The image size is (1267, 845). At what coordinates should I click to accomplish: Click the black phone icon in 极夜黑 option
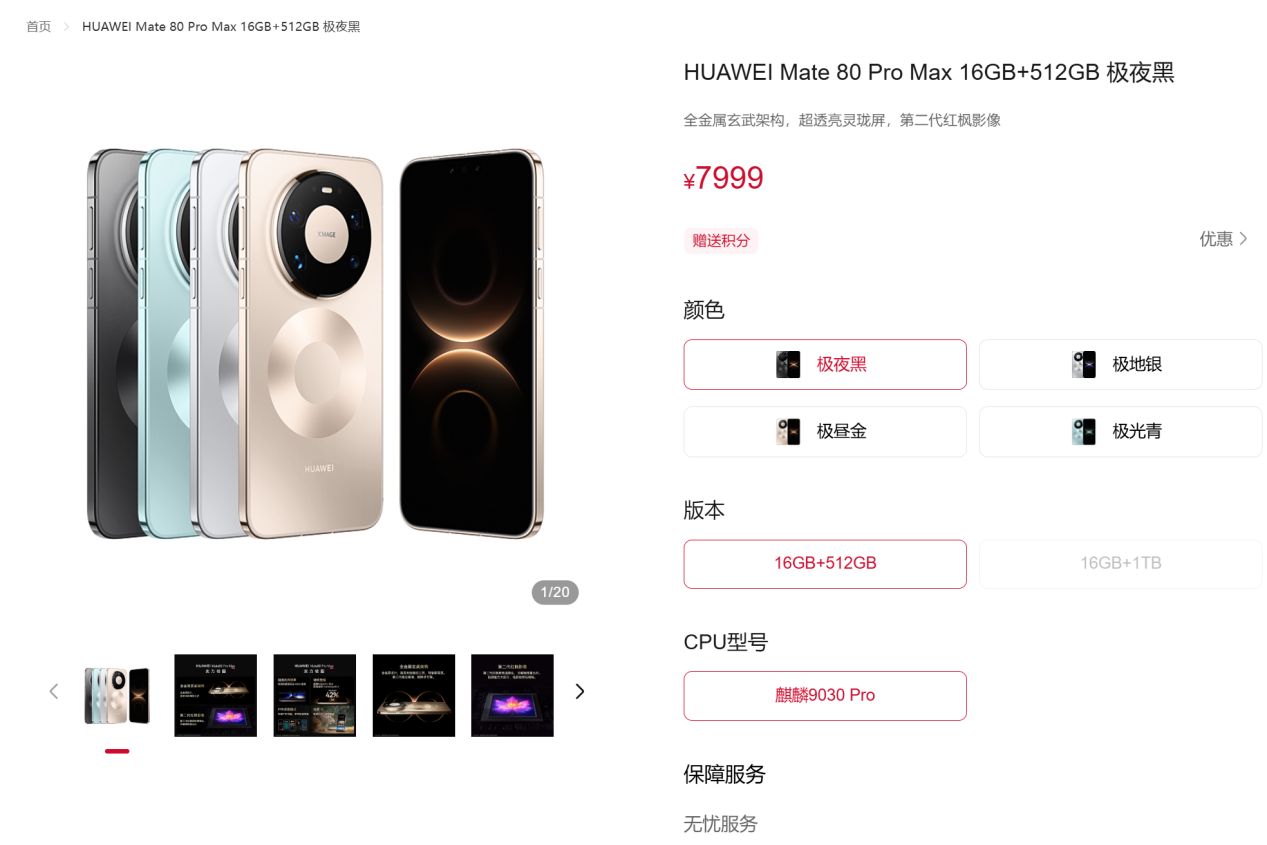tap(788, 364)
